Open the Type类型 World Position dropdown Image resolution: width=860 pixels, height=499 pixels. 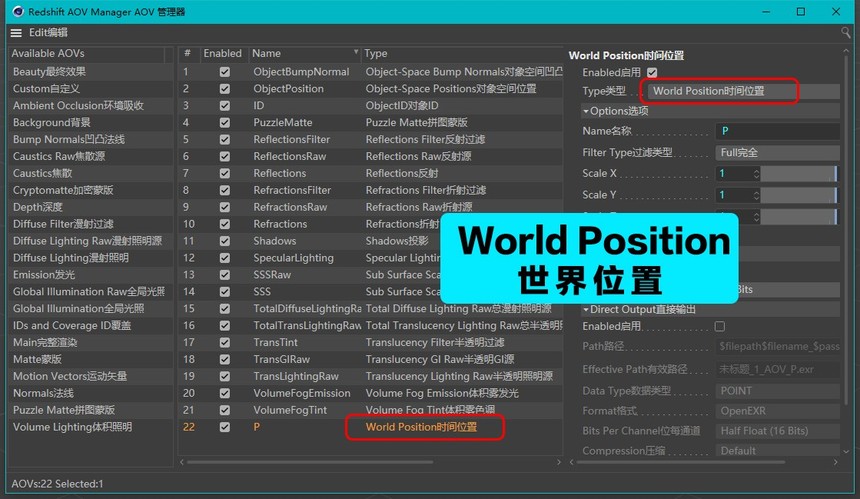[x=743, y=91]
